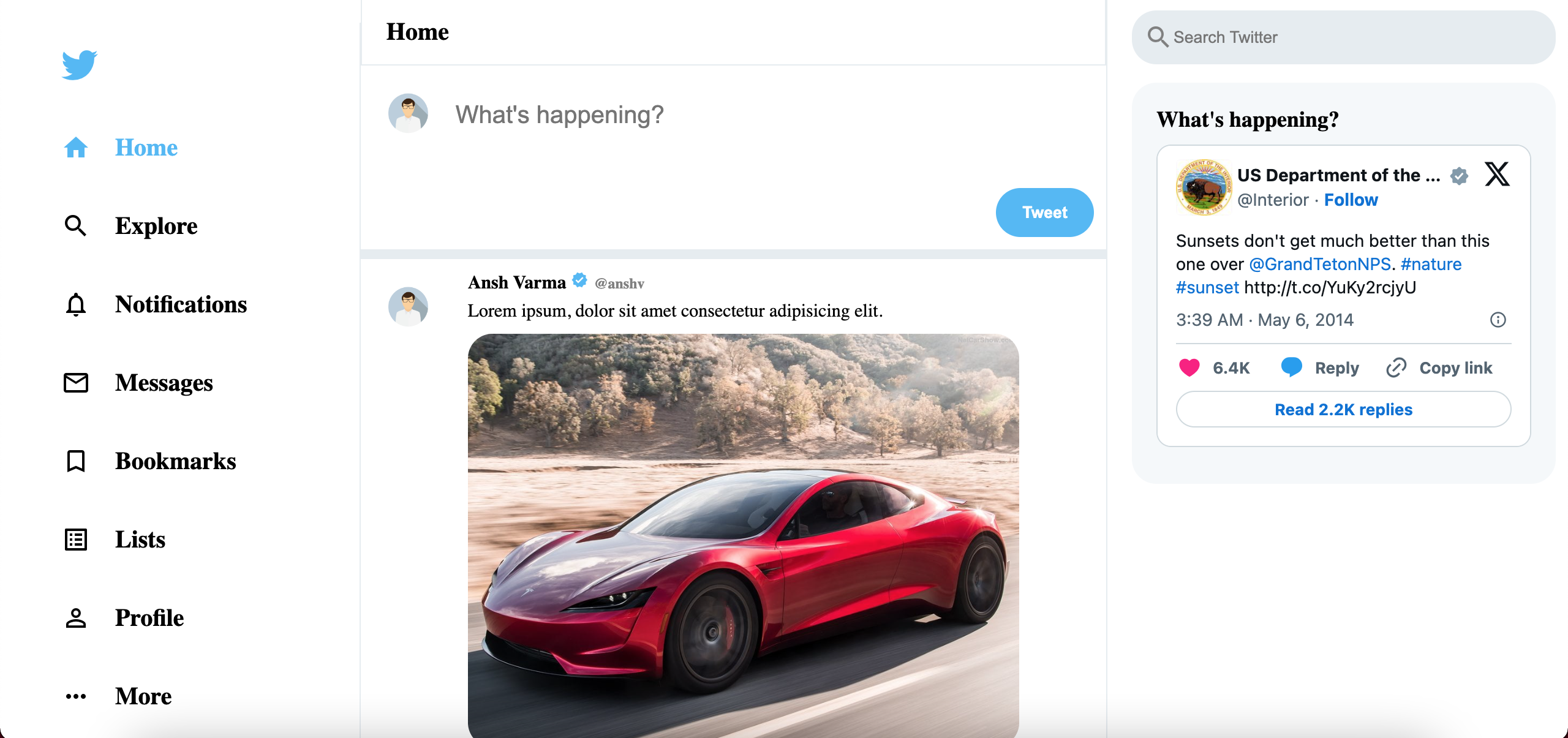Viewport: 1568px width, 738px height.
Task: Click the X logo on embedded tweet
Action: [x=1497, y=175]
